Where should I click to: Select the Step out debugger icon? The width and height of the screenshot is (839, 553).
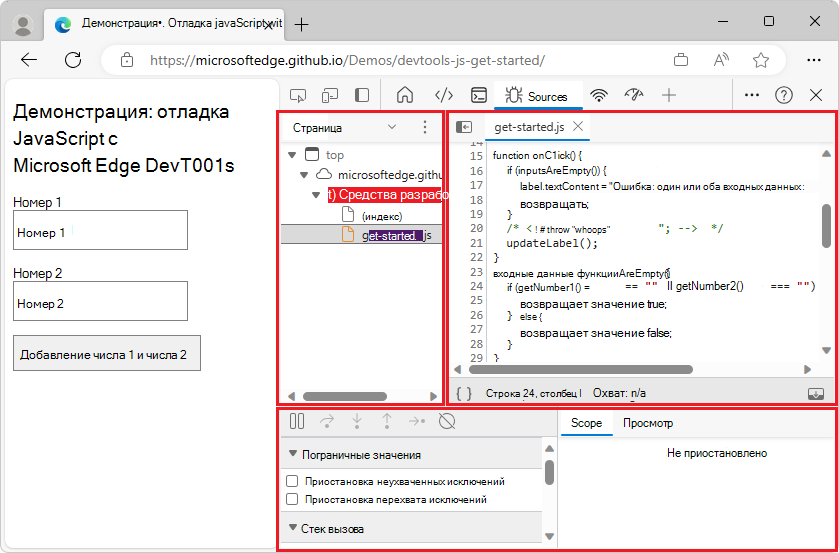point(387,421)
